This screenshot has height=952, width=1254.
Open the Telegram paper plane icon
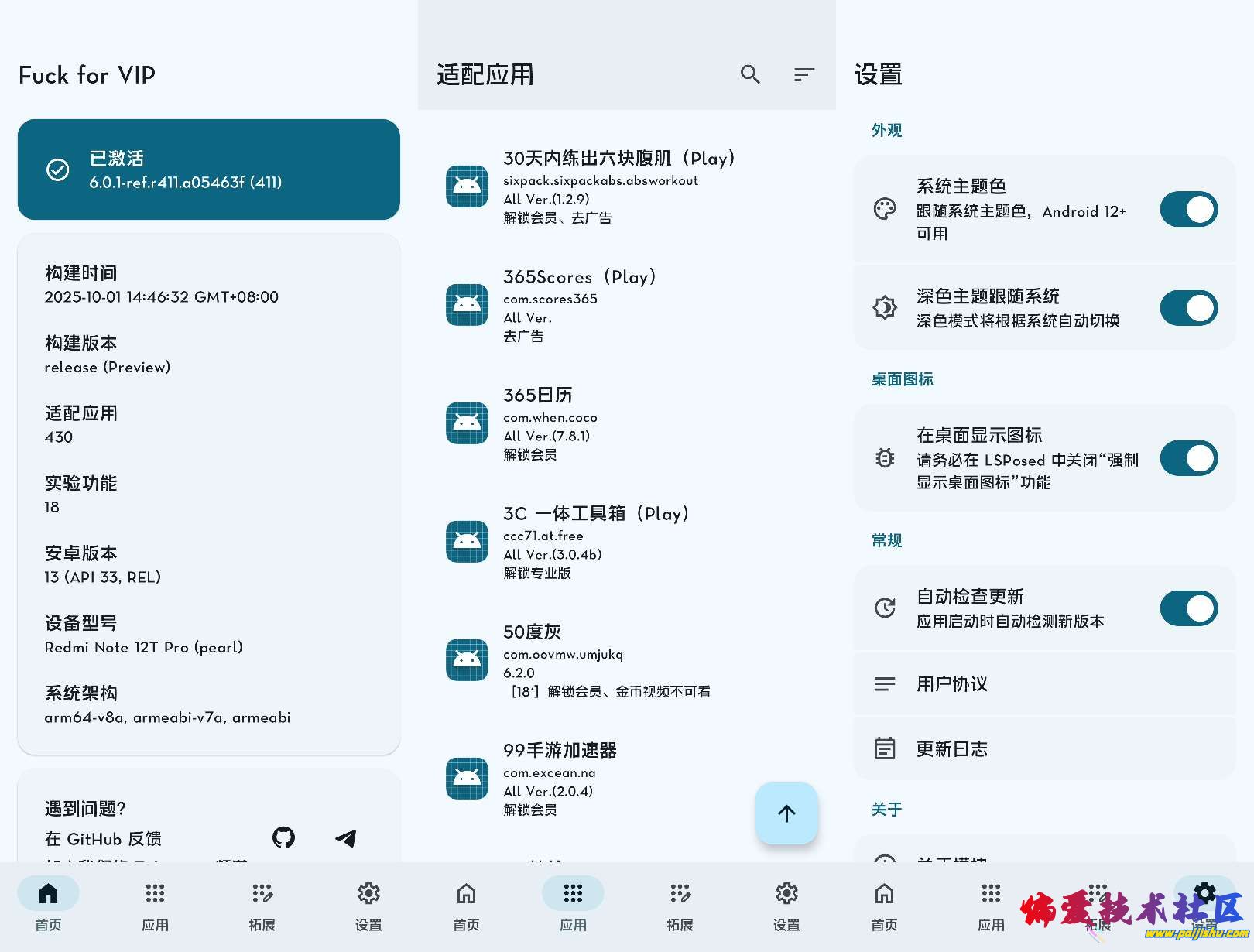pos(346,838)
